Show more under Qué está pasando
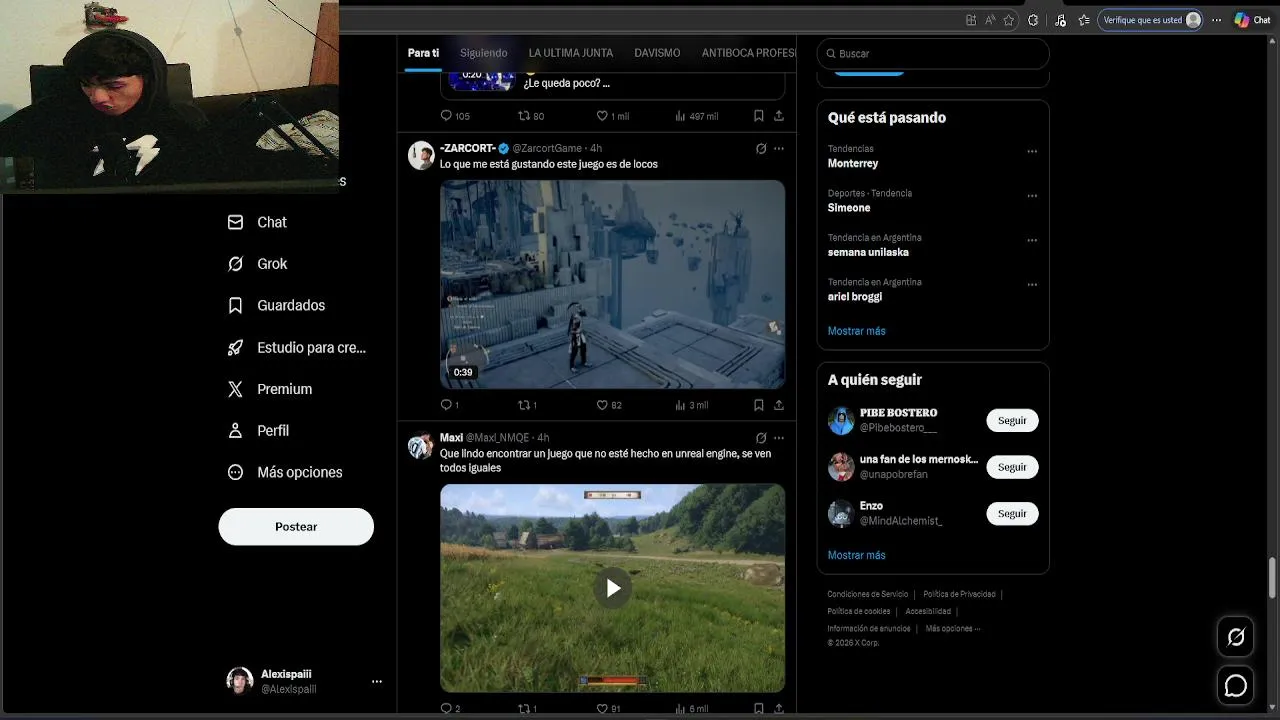The height and width of the screenshot is (720, 1280). tap(857, 331)
